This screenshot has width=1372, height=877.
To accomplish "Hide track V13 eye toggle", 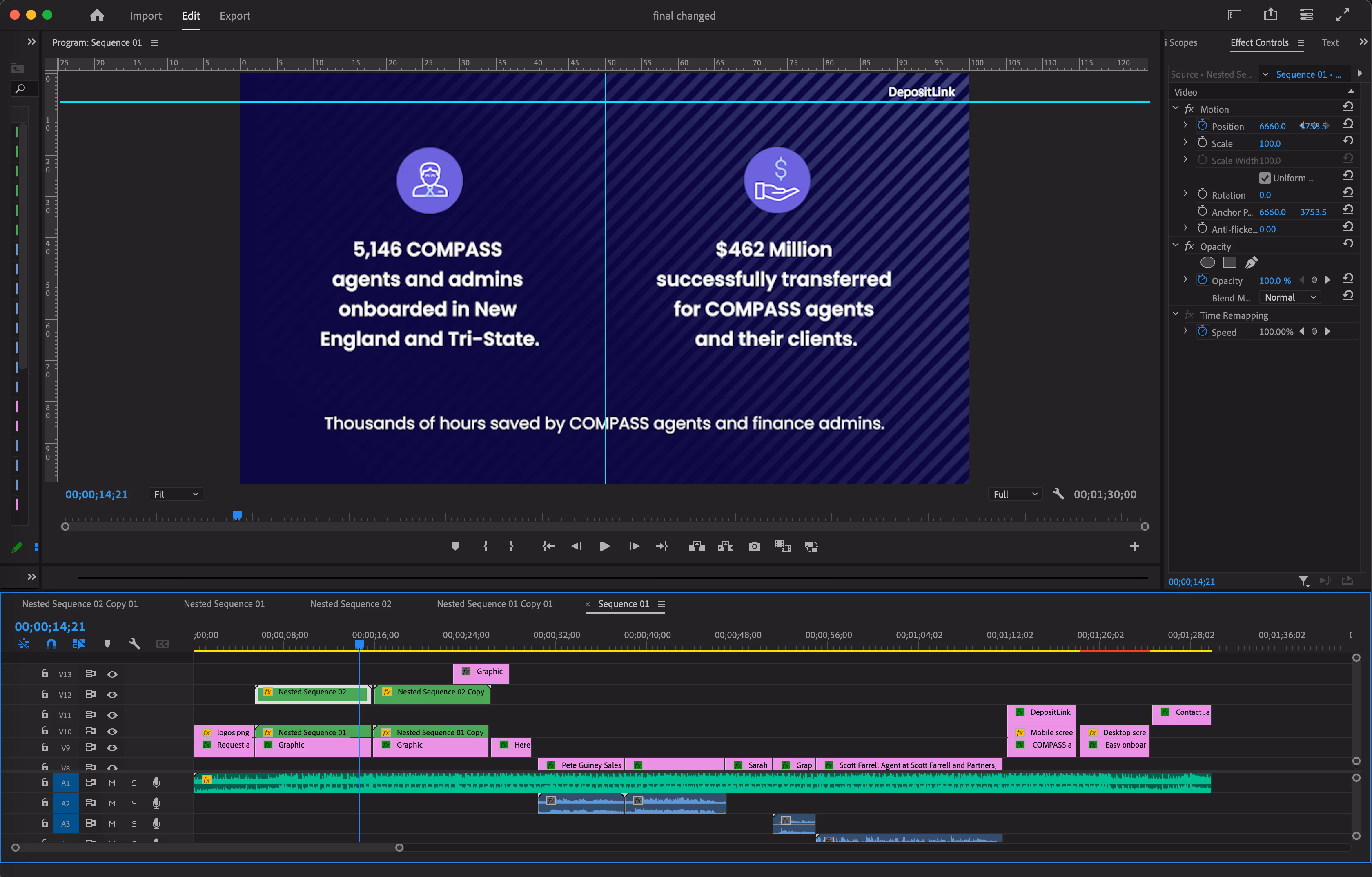I will tap(112, 674).
